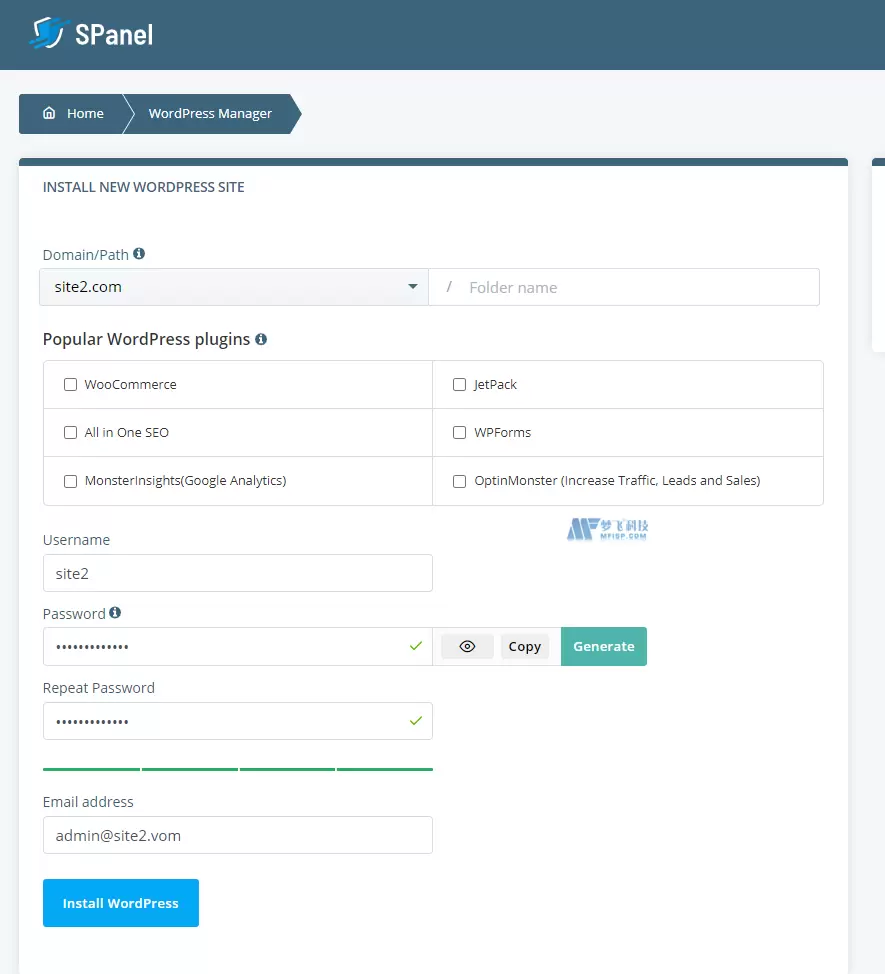
Task: Click the password strength indicator bar
Action: click(x=237, y=769)
